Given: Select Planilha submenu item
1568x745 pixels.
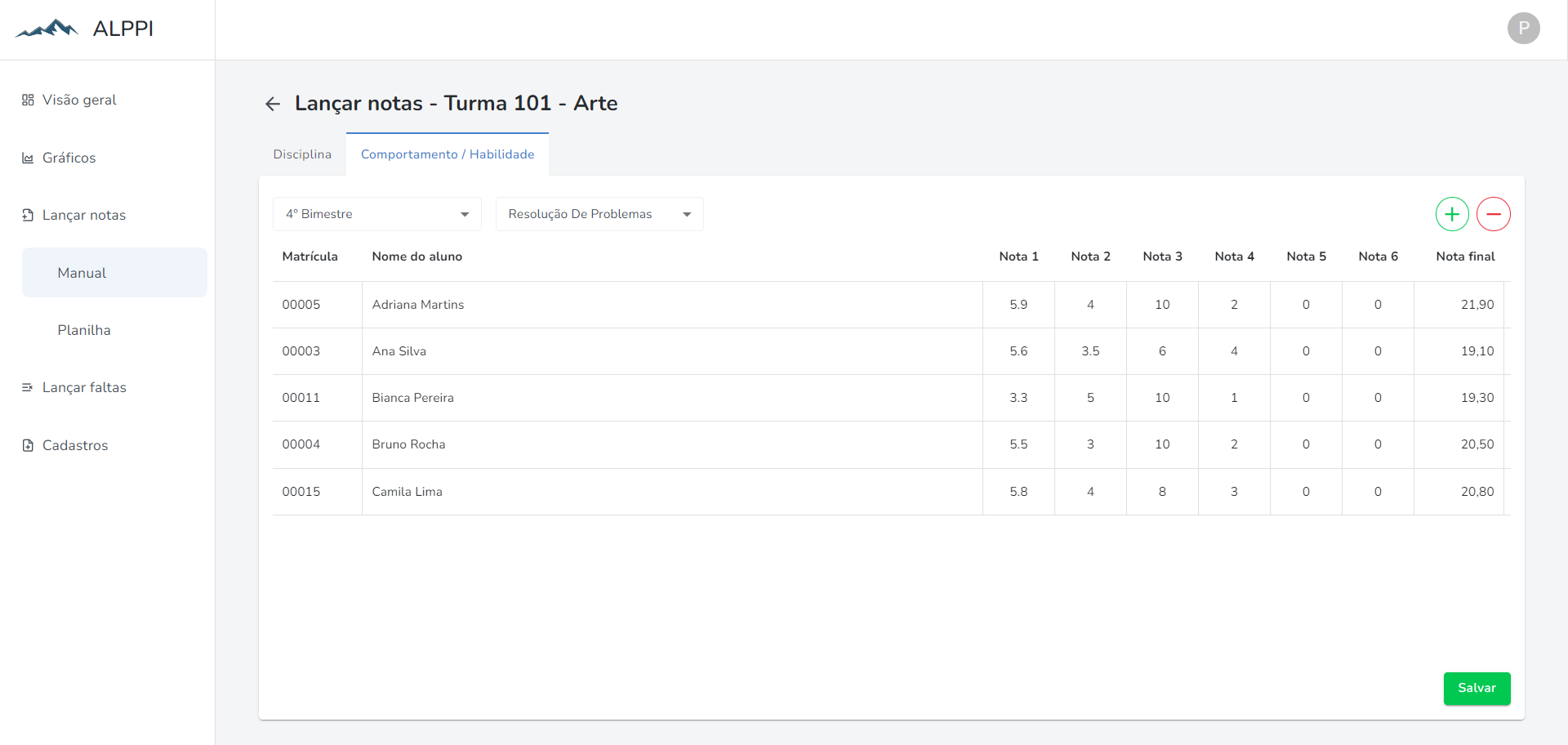Looking at the screenshot, I should (x=84, y=330).
